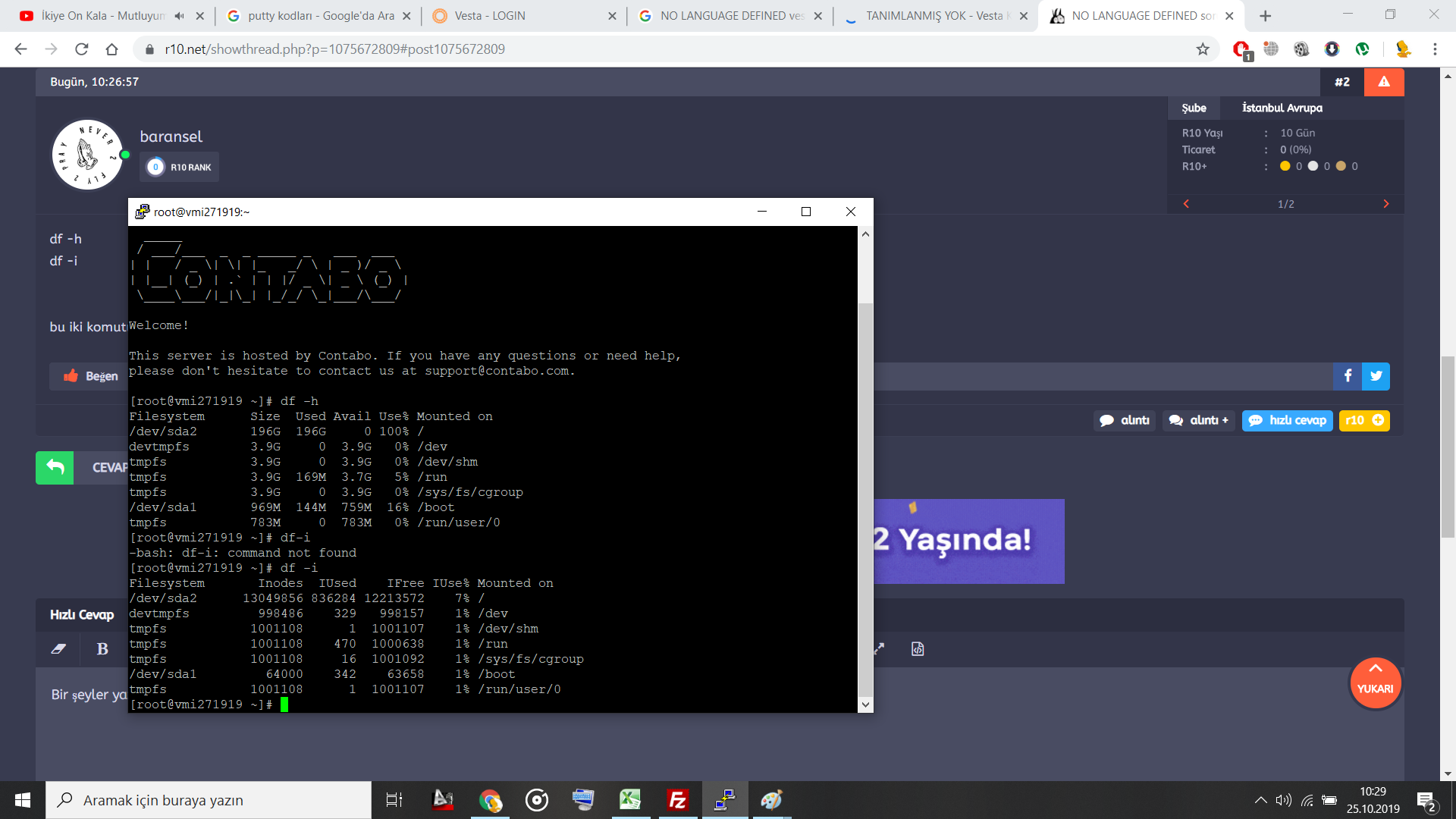Click the Windows taskbar search box
The height and width of the screenshot is (819, 1456).
(x=209, y=800)
